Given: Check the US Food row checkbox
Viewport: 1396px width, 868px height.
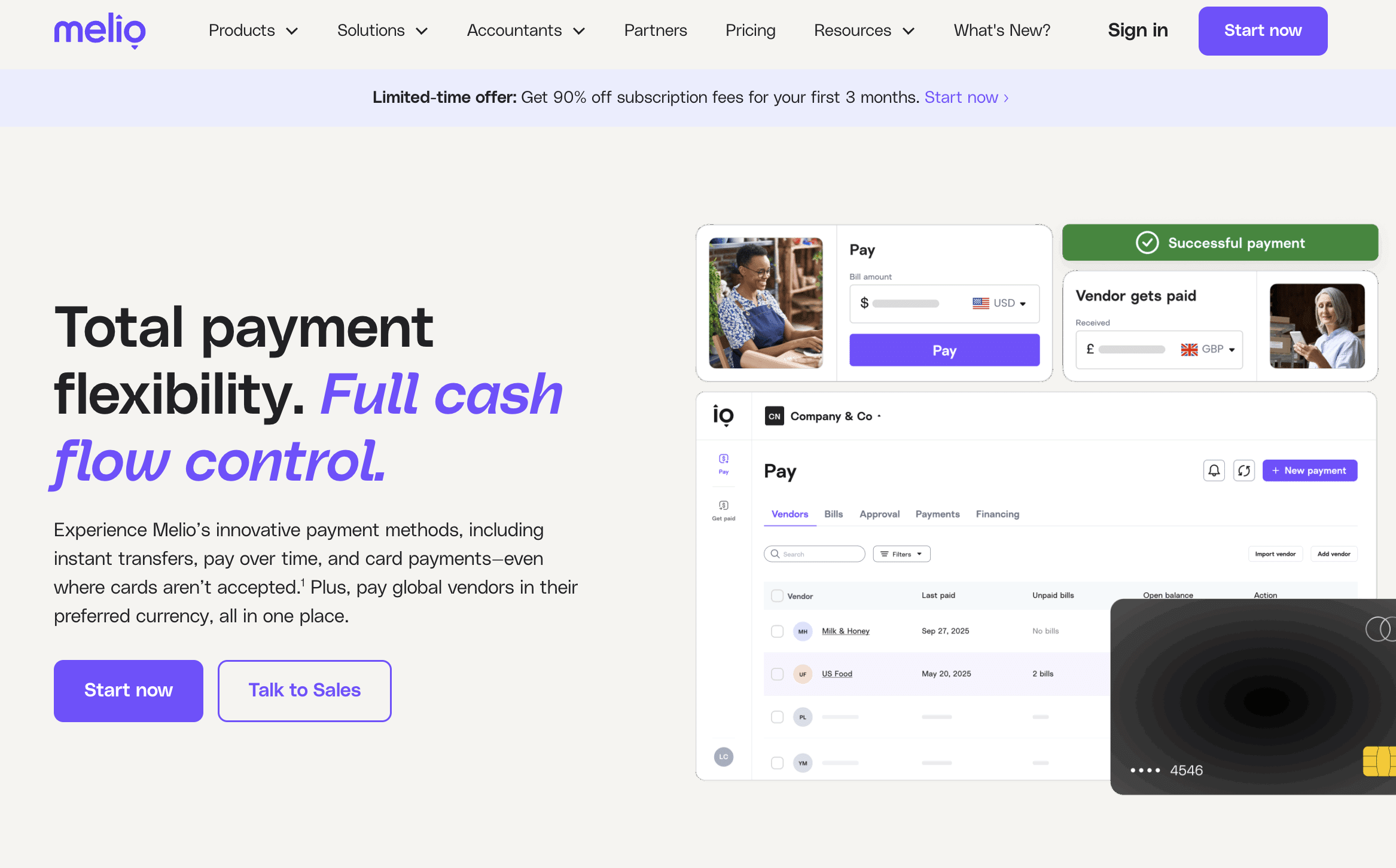Looking at the screenshot, I should 777,674.
